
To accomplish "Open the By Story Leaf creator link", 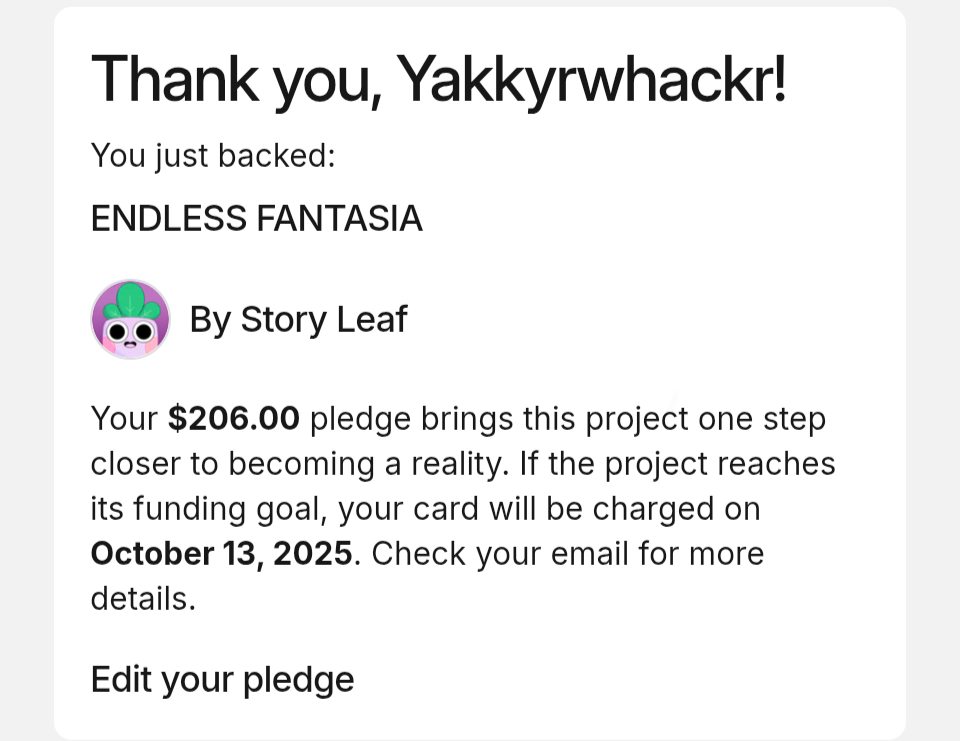I will point(298,319).
